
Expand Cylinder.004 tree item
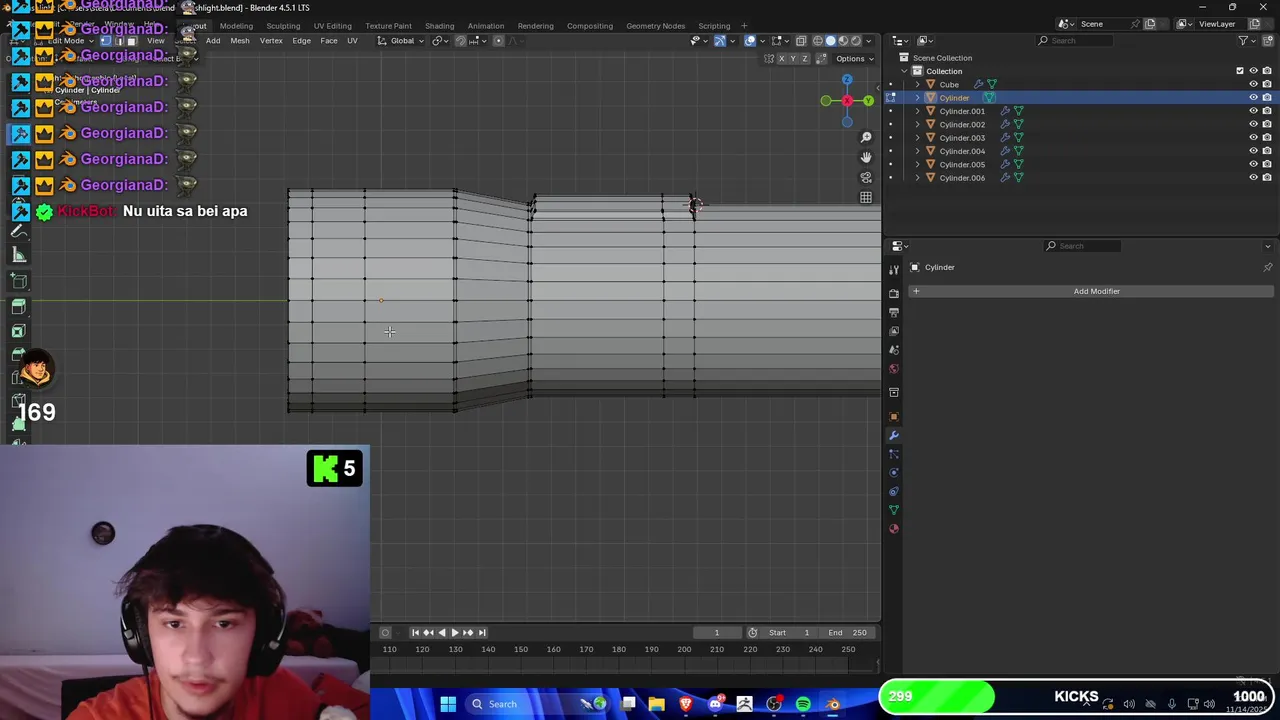click(x=917, y=151)
